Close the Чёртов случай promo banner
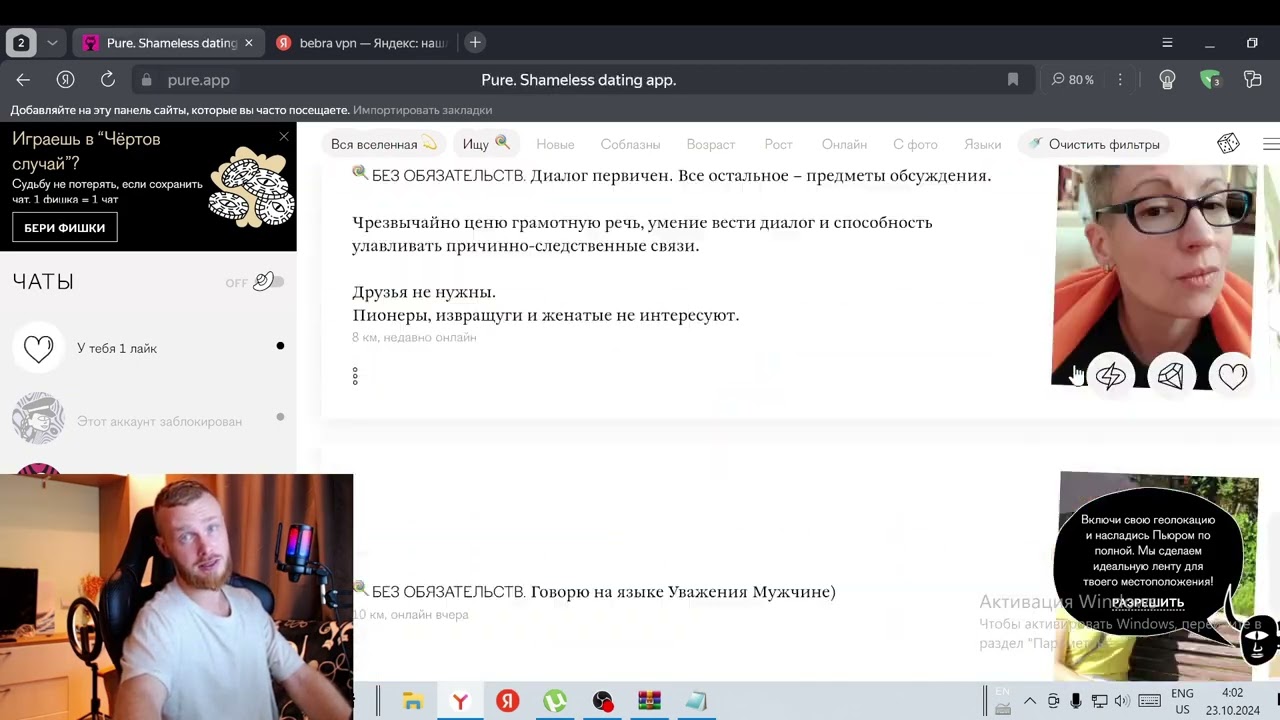Viewport: 1280px width, 720px height. 284,136
